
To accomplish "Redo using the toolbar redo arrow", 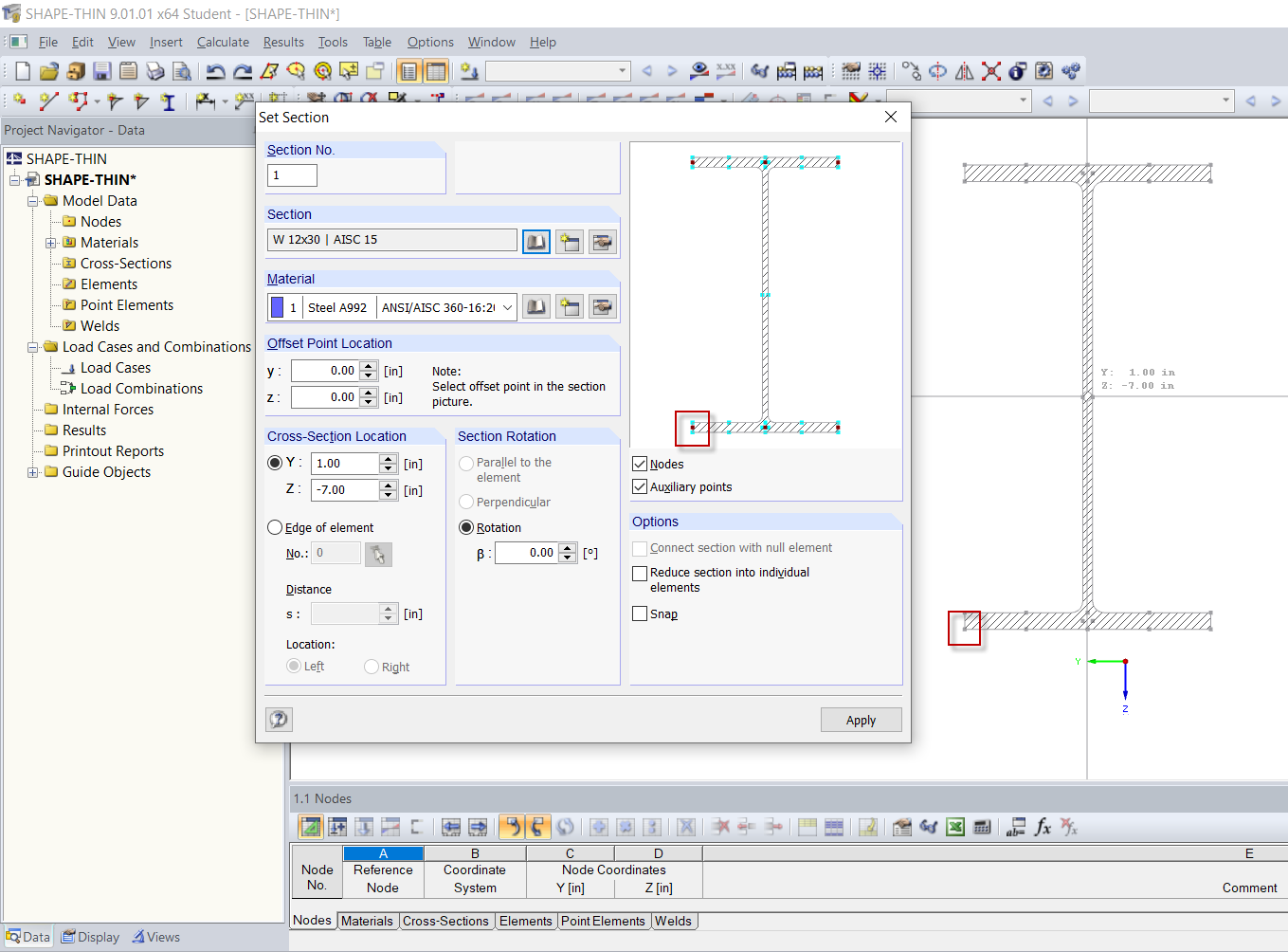I will (243, 71).
